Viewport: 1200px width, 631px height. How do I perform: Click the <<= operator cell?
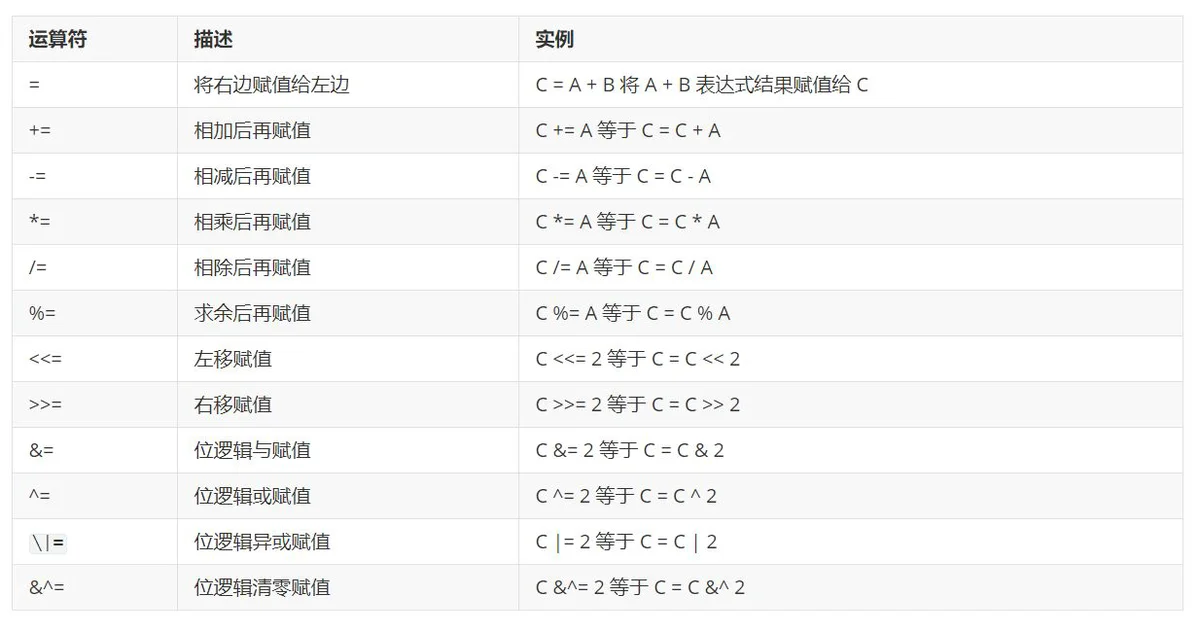pyautogui.click(x=46, y=359)
